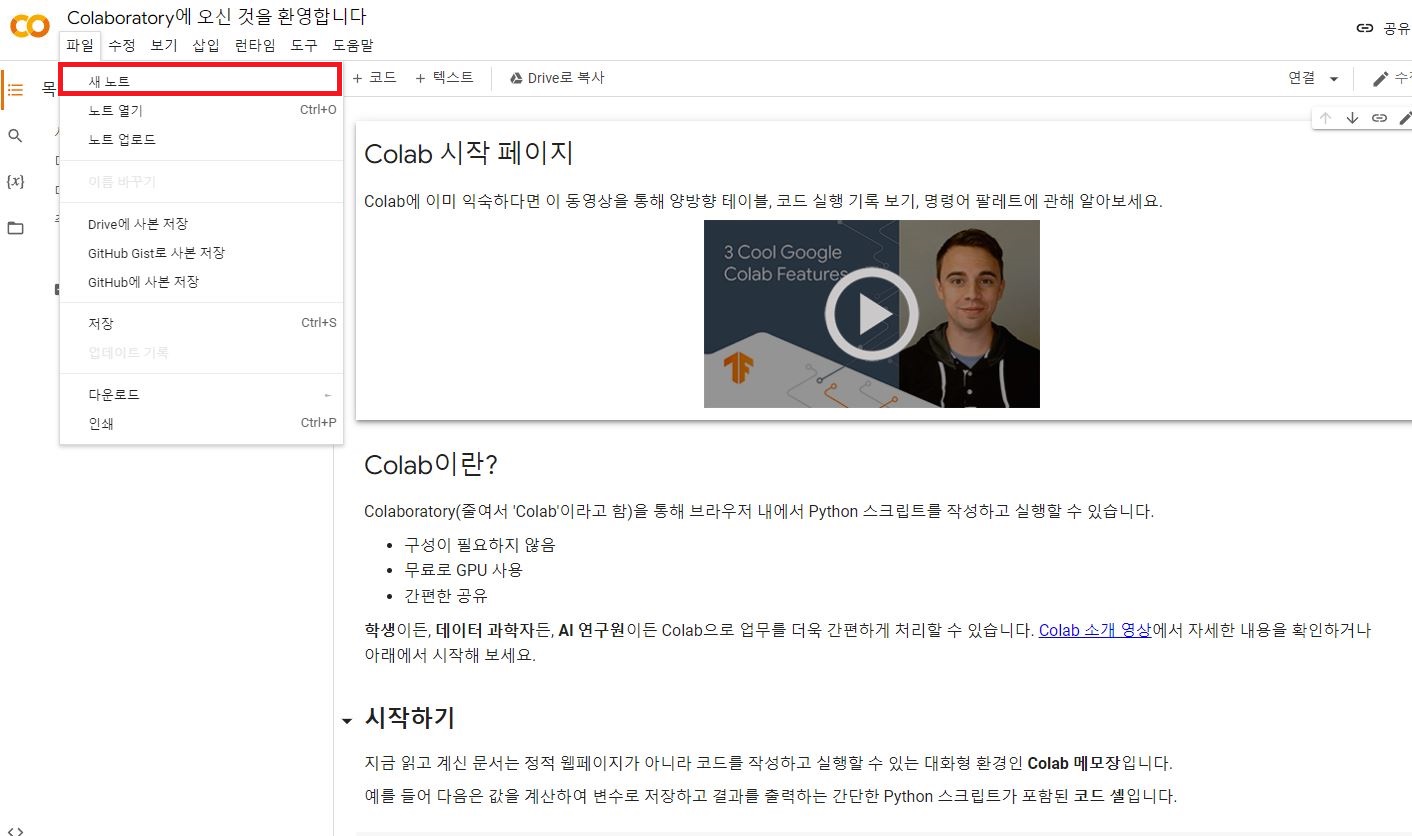Viewport: 1412px width, 836px height.
Task: Open the 보기 menu
Action: [x=164, y=45]
